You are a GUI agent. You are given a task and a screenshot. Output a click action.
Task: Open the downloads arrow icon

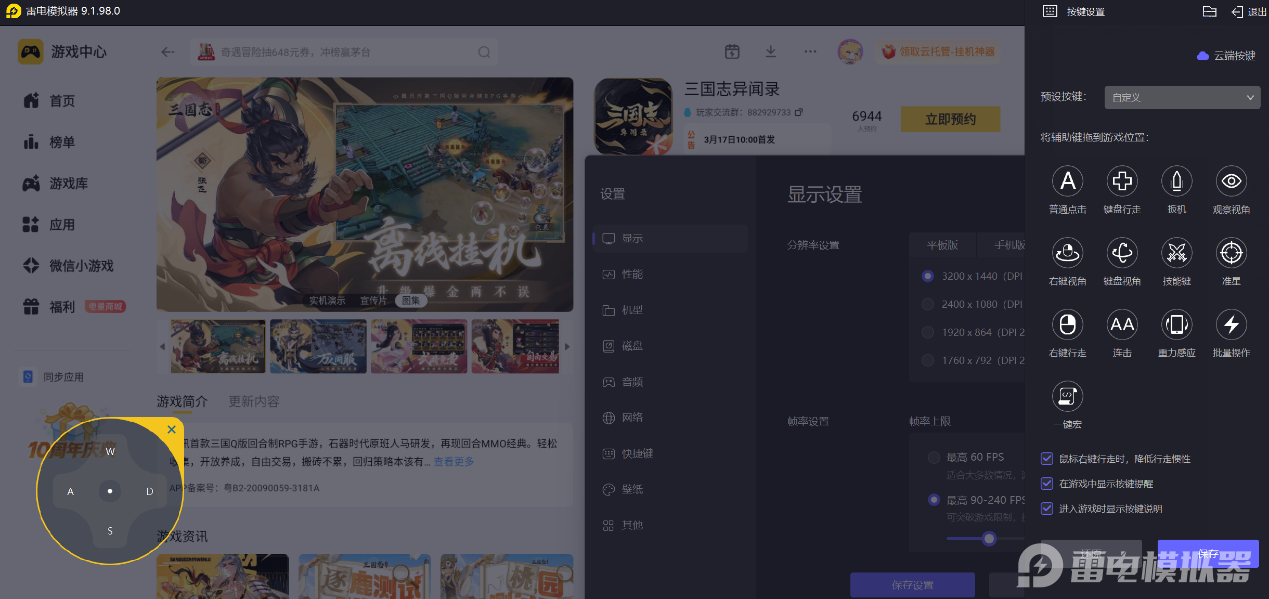click(x=771, y=52)
